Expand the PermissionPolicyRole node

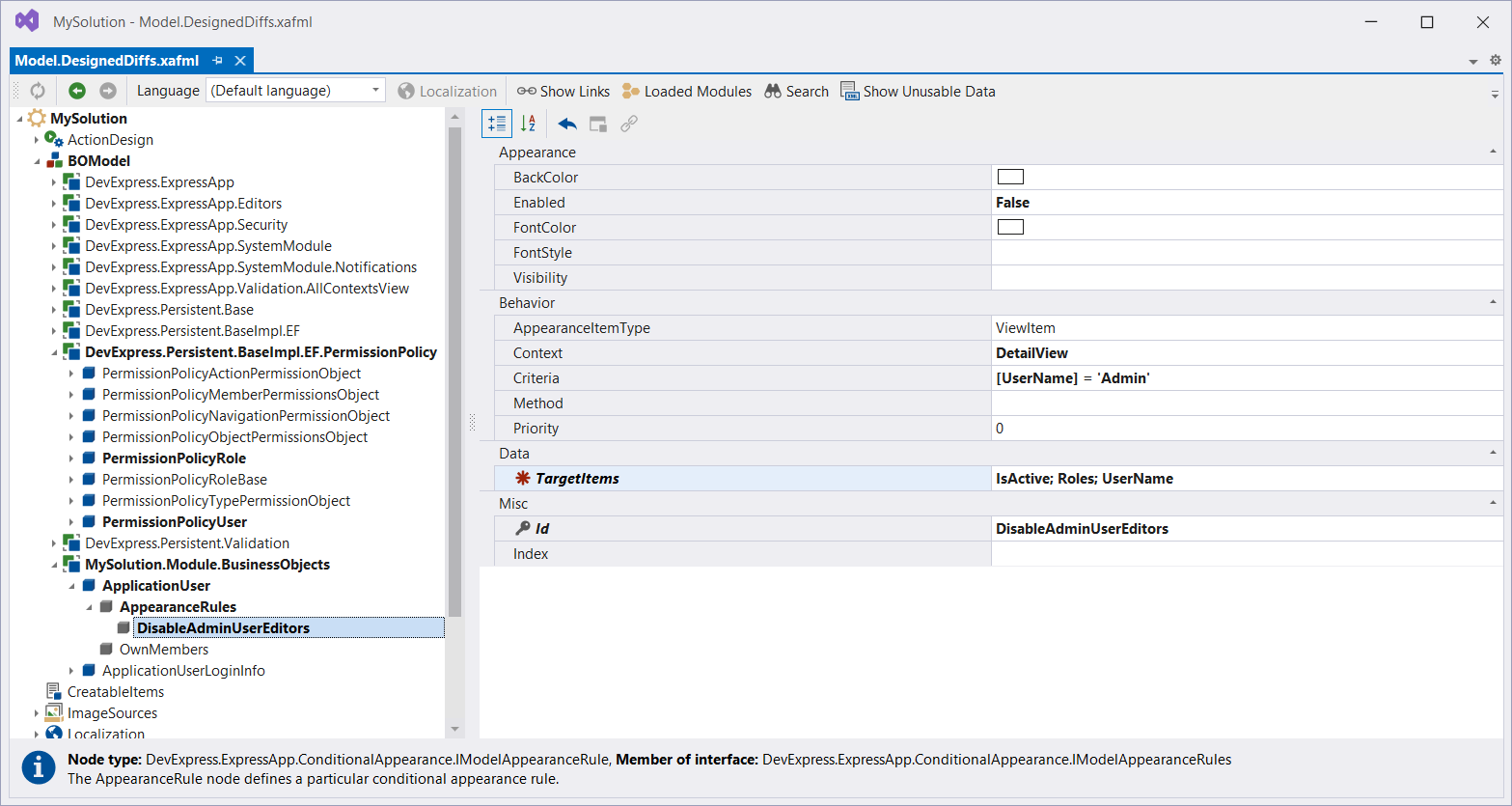(x=71, y=459)
